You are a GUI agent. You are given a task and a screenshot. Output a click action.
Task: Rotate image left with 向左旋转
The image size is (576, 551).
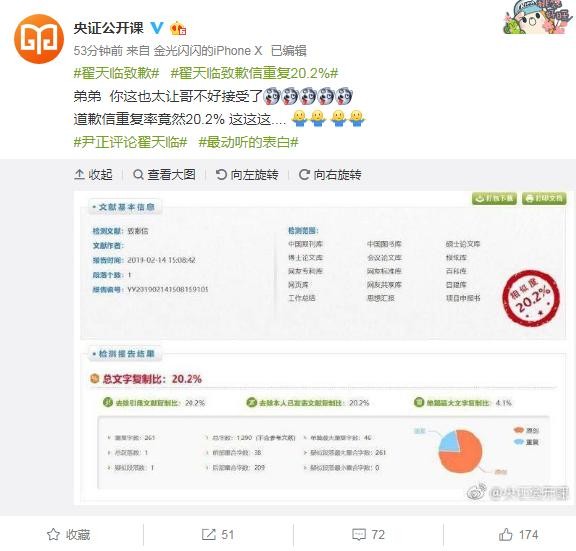pos(247,174)
